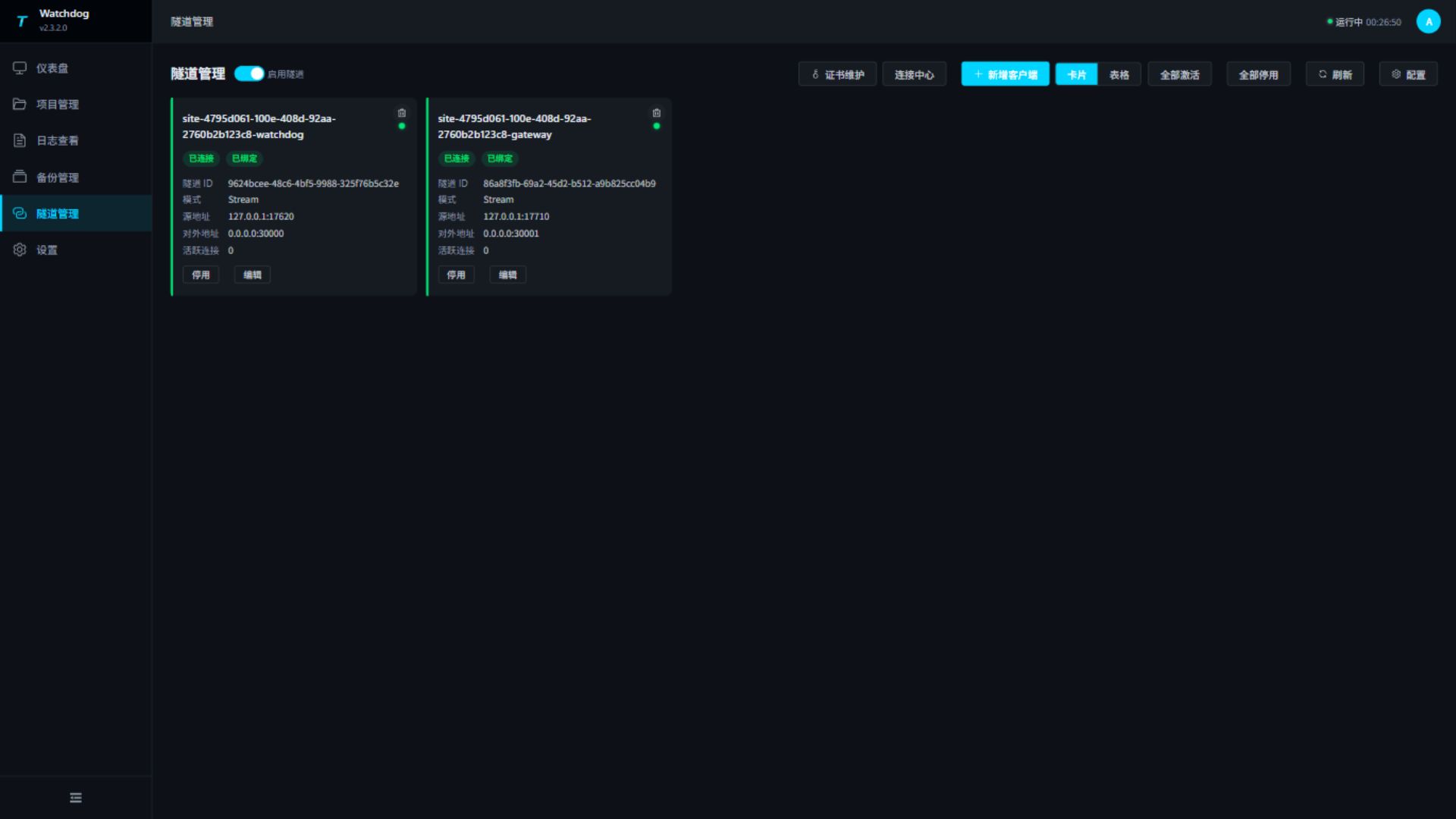Click the gateway tunnel card title
1456x819 pixels.
(514, 127)
